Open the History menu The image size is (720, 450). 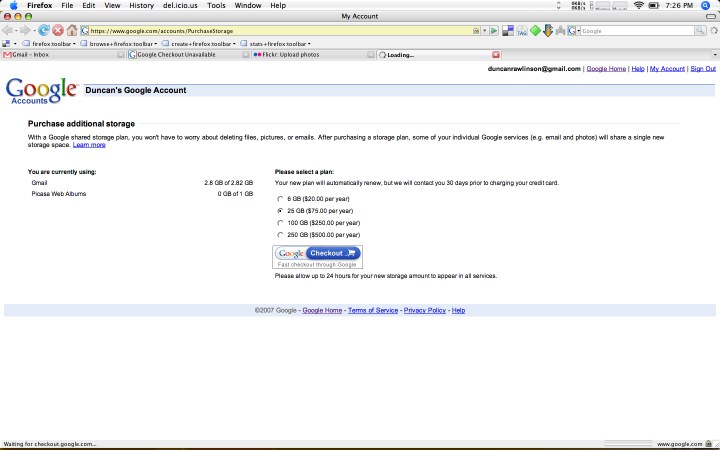tap(141, 6)
